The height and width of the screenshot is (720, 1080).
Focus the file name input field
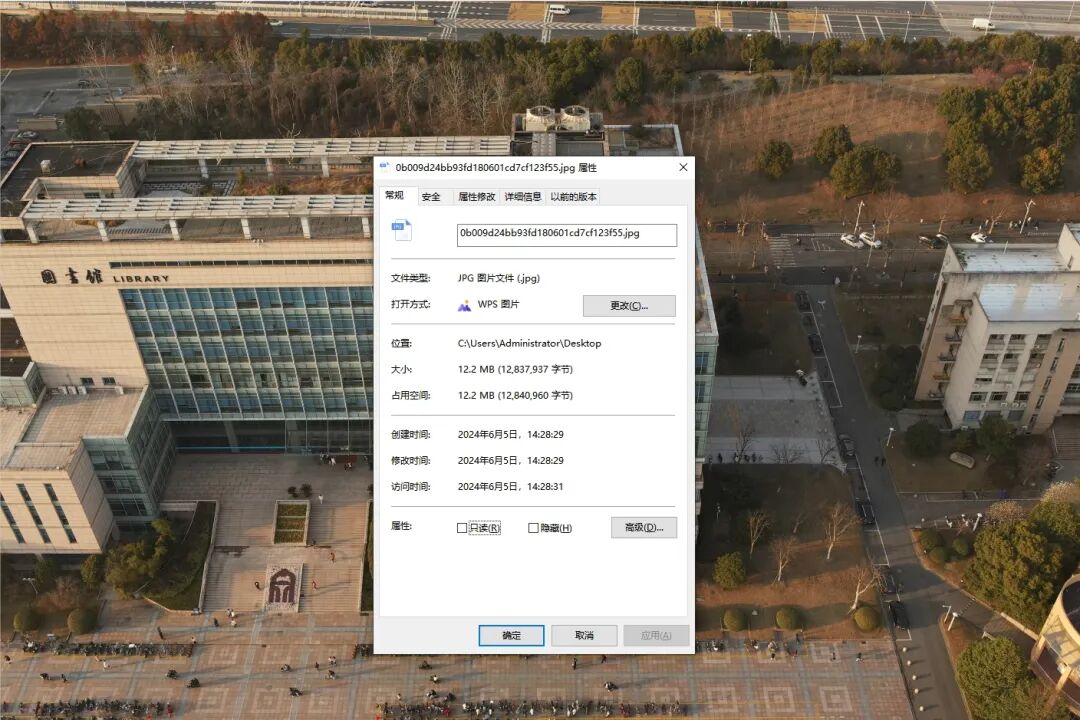(x=566, y=235)
